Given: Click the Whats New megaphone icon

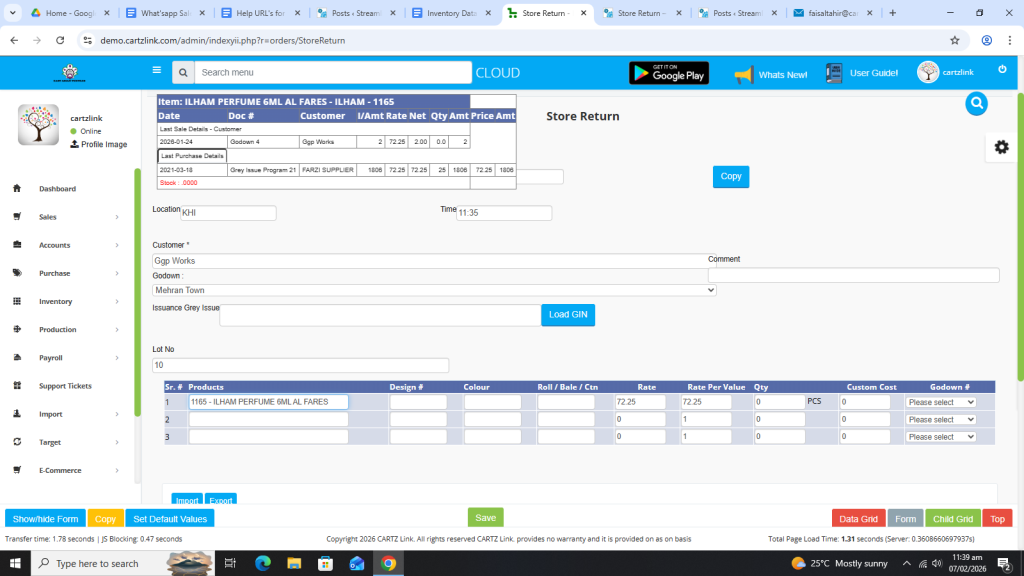Looking at the screenshot, I should point(743,74).
